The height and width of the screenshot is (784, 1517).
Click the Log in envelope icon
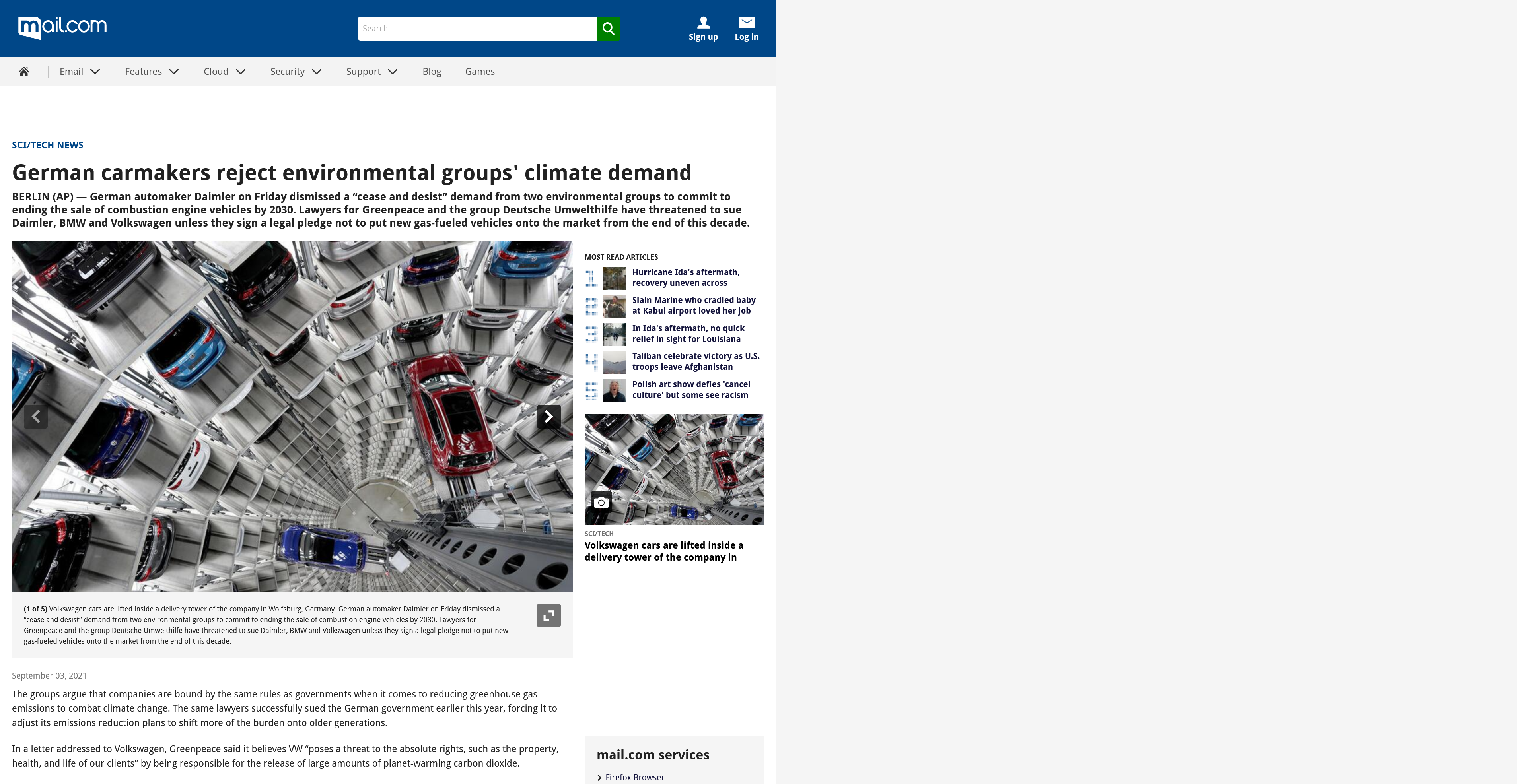(x=747, y=22)
